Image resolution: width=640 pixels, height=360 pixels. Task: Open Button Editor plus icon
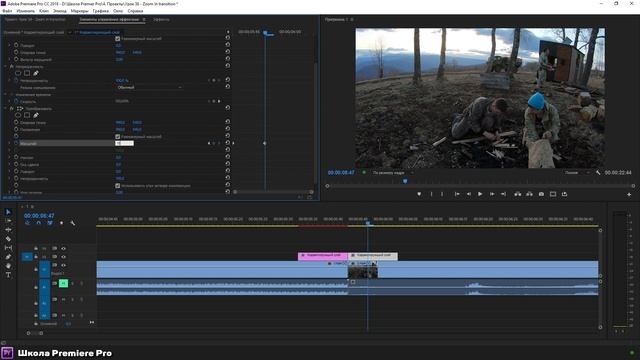[x=629, y=194]
